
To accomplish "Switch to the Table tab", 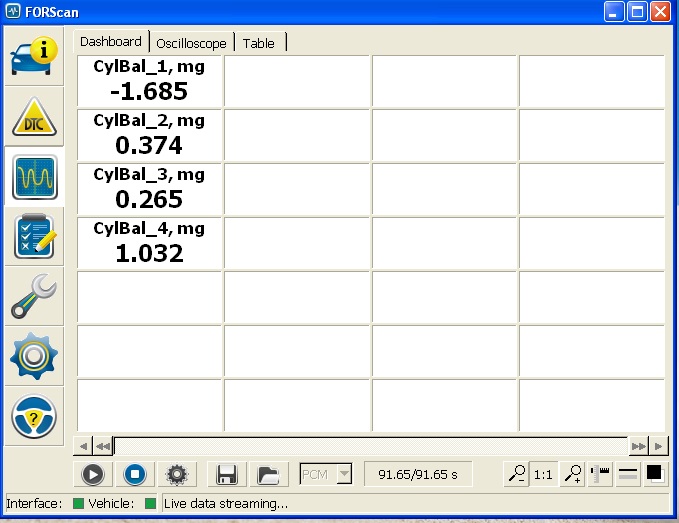I will click(259, 43).
